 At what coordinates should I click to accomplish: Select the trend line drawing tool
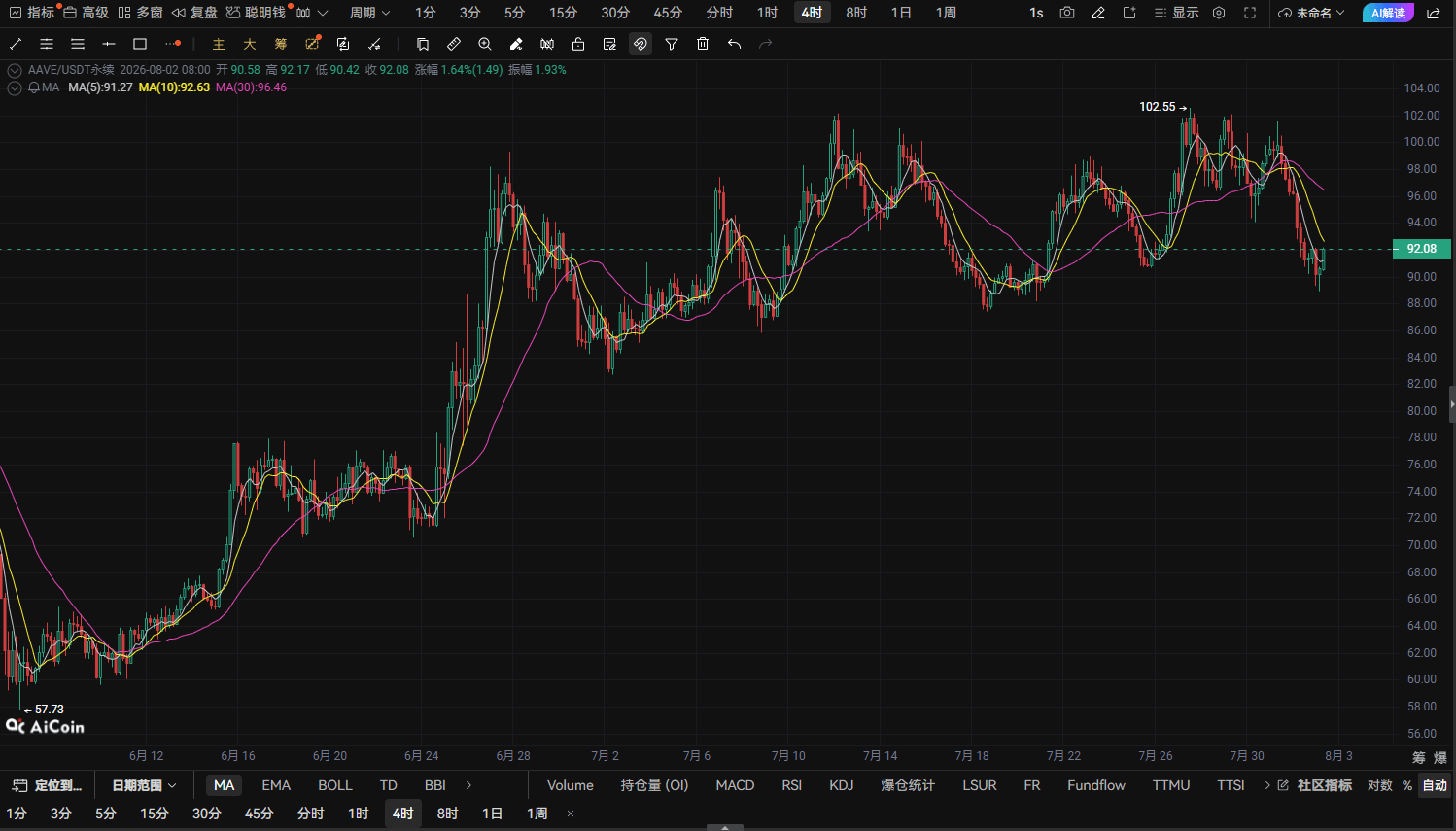coord(16,44)
